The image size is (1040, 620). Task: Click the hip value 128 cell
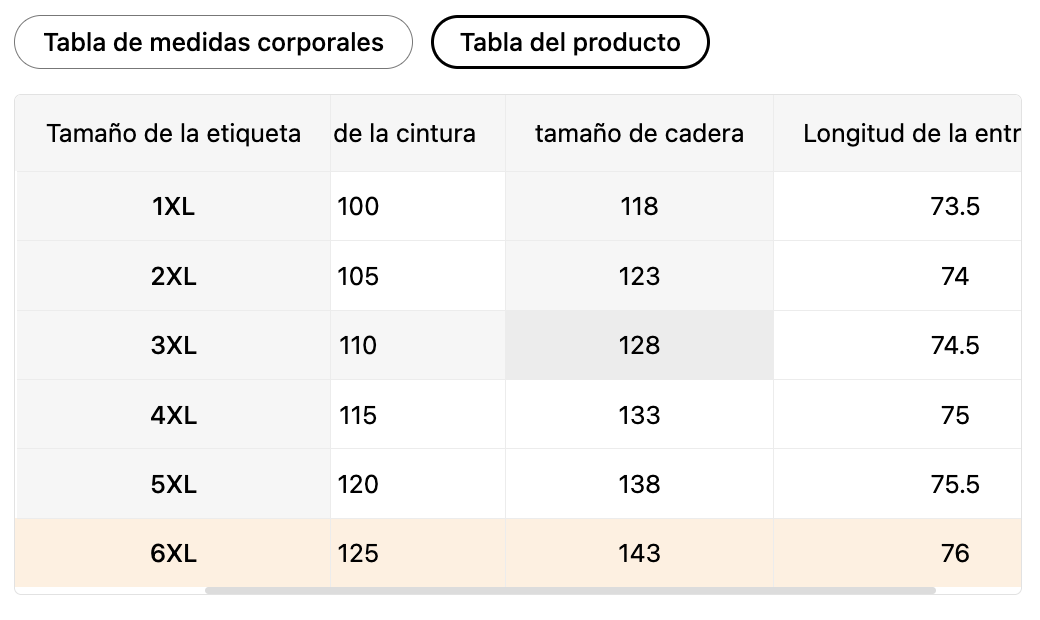pyautogui.click(x=639, y=346)
